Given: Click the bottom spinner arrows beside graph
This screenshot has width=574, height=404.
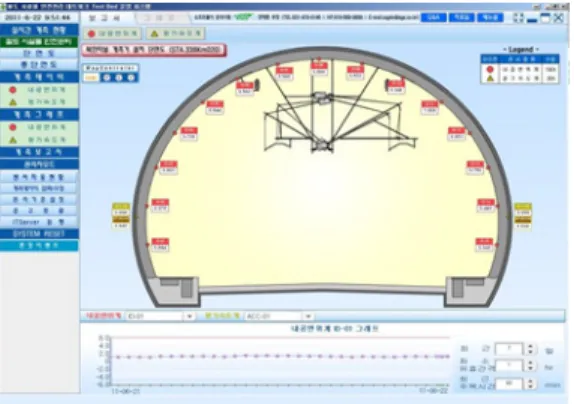Looking at the screenshot, I should pyautogui.click(x=530, y=383).
